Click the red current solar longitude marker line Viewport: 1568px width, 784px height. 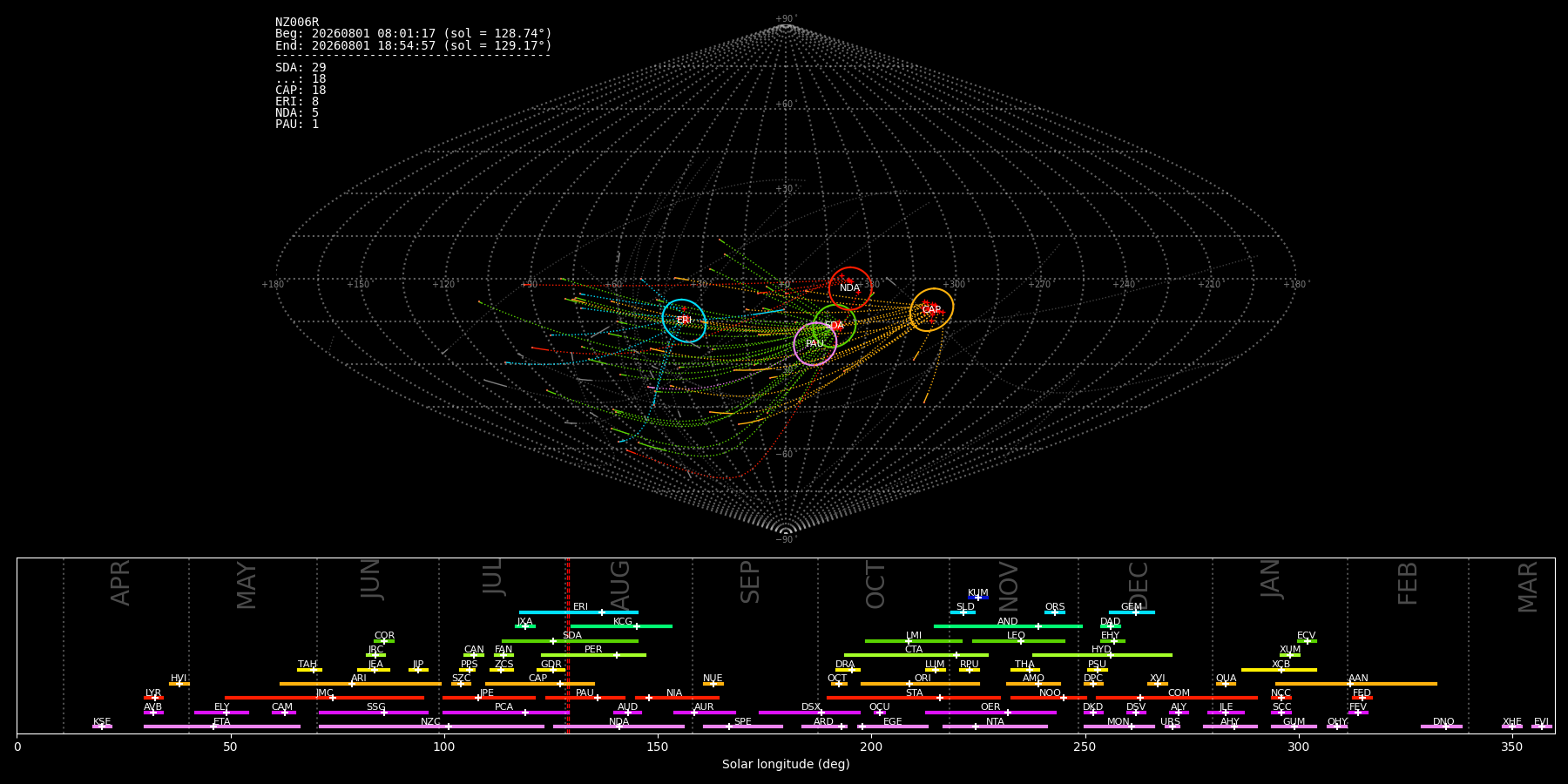[x=568, y=646]
